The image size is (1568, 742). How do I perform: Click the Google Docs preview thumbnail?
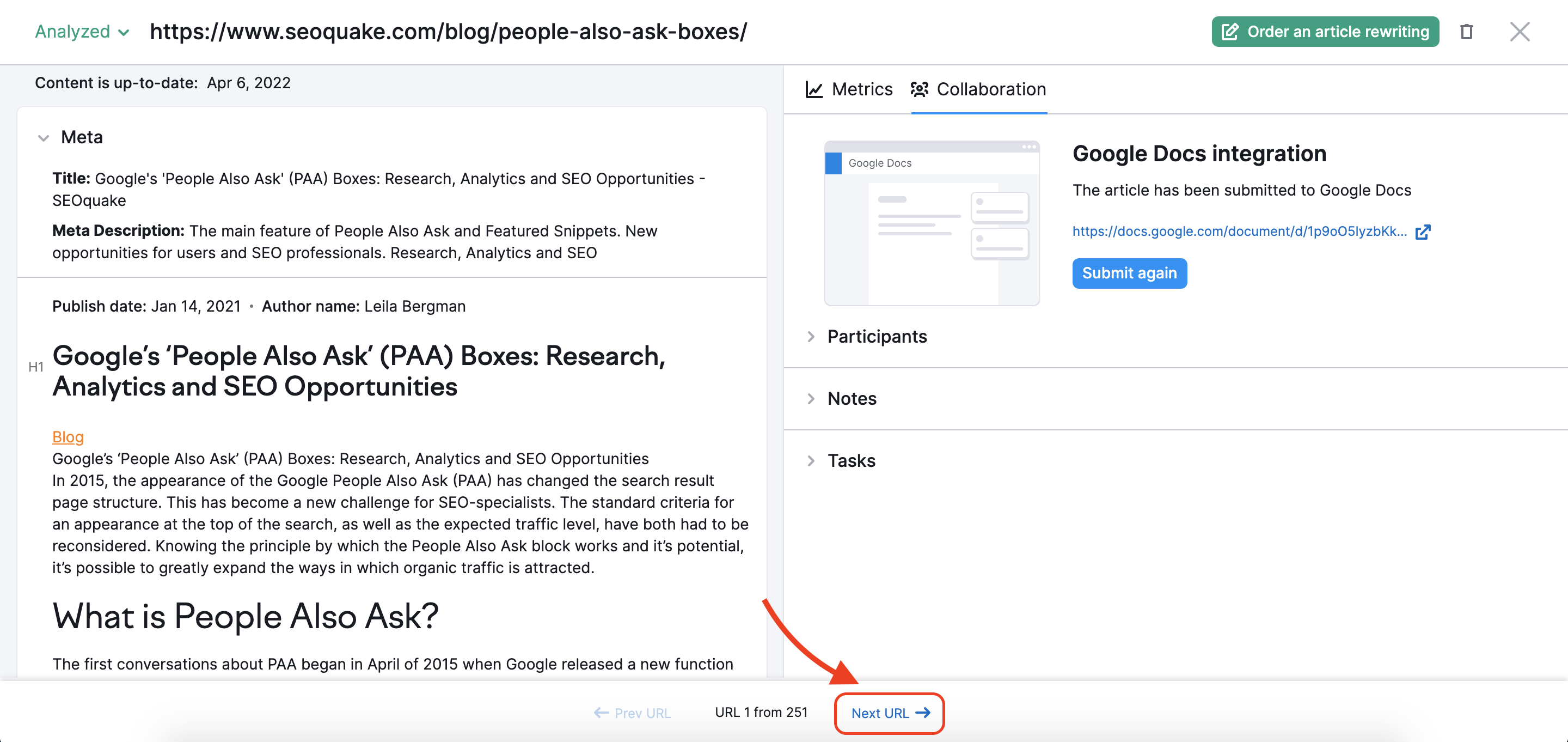[x=932, y=223]
